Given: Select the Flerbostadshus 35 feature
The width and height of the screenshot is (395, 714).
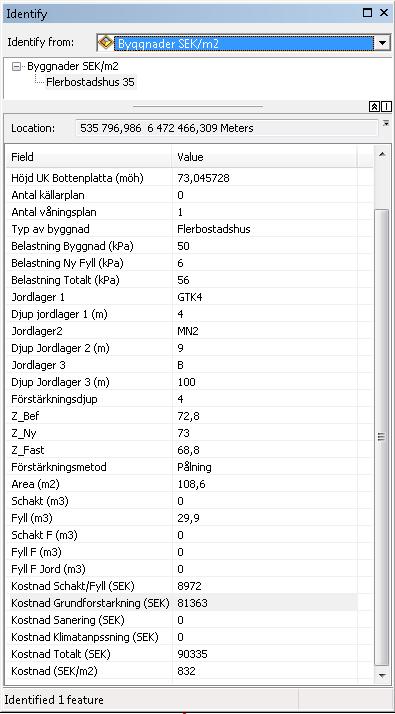Looking at the screenshot, I should pos(90,82).
